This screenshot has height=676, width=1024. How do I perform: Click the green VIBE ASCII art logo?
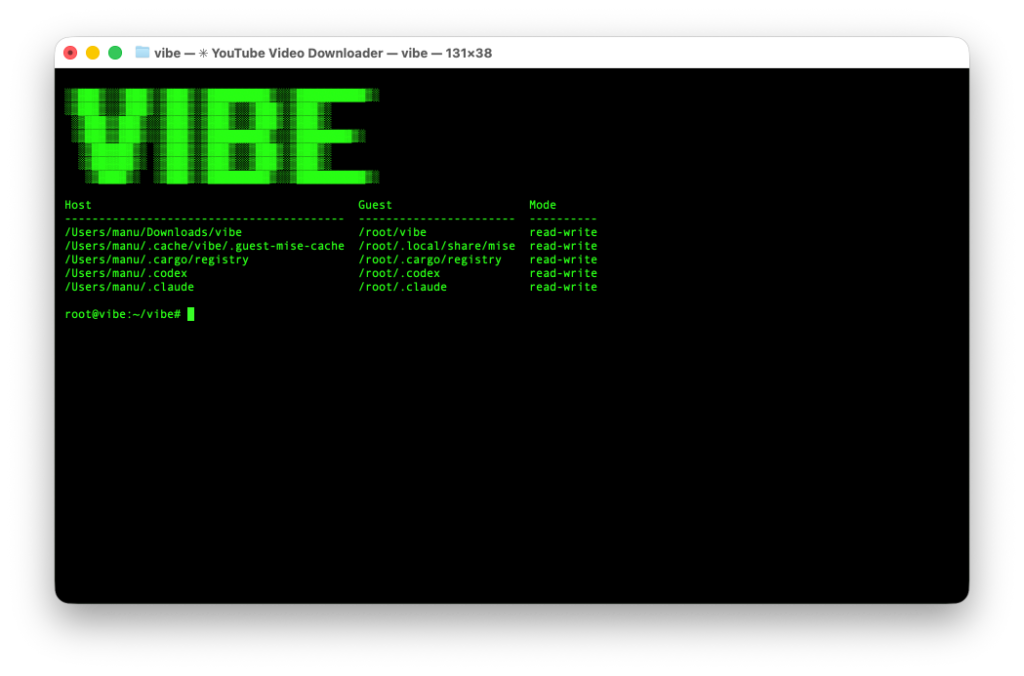point(222,136)
